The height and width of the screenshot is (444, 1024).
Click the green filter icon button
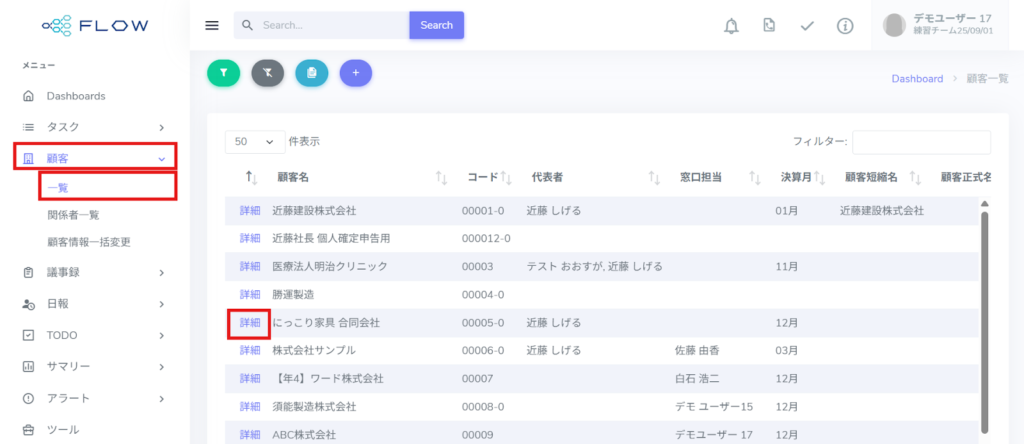223,73
